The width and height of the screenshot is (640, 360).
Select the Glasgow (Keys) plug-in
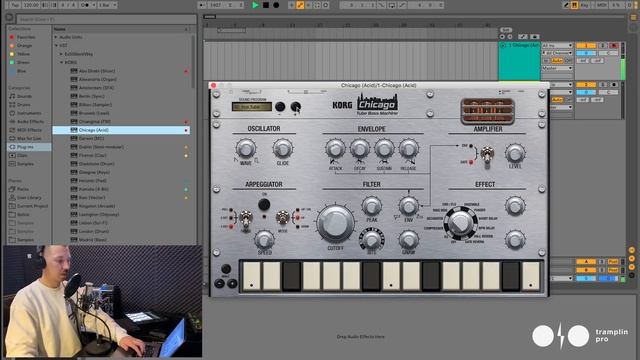[94, 172]
